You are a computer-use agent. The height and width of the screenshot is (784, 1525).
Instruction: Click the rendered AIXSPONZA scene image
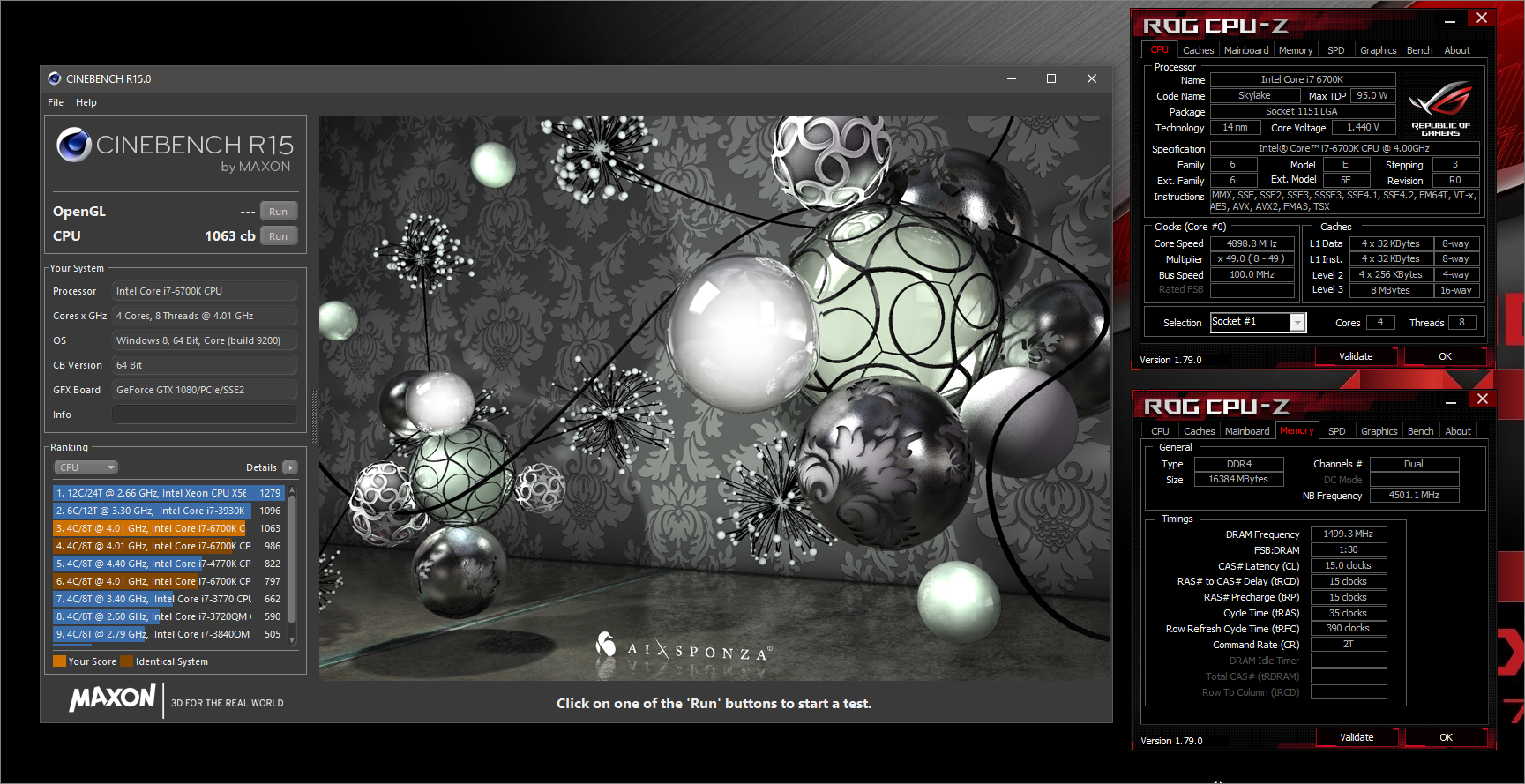pyautogui.click(x=714, y=398)
